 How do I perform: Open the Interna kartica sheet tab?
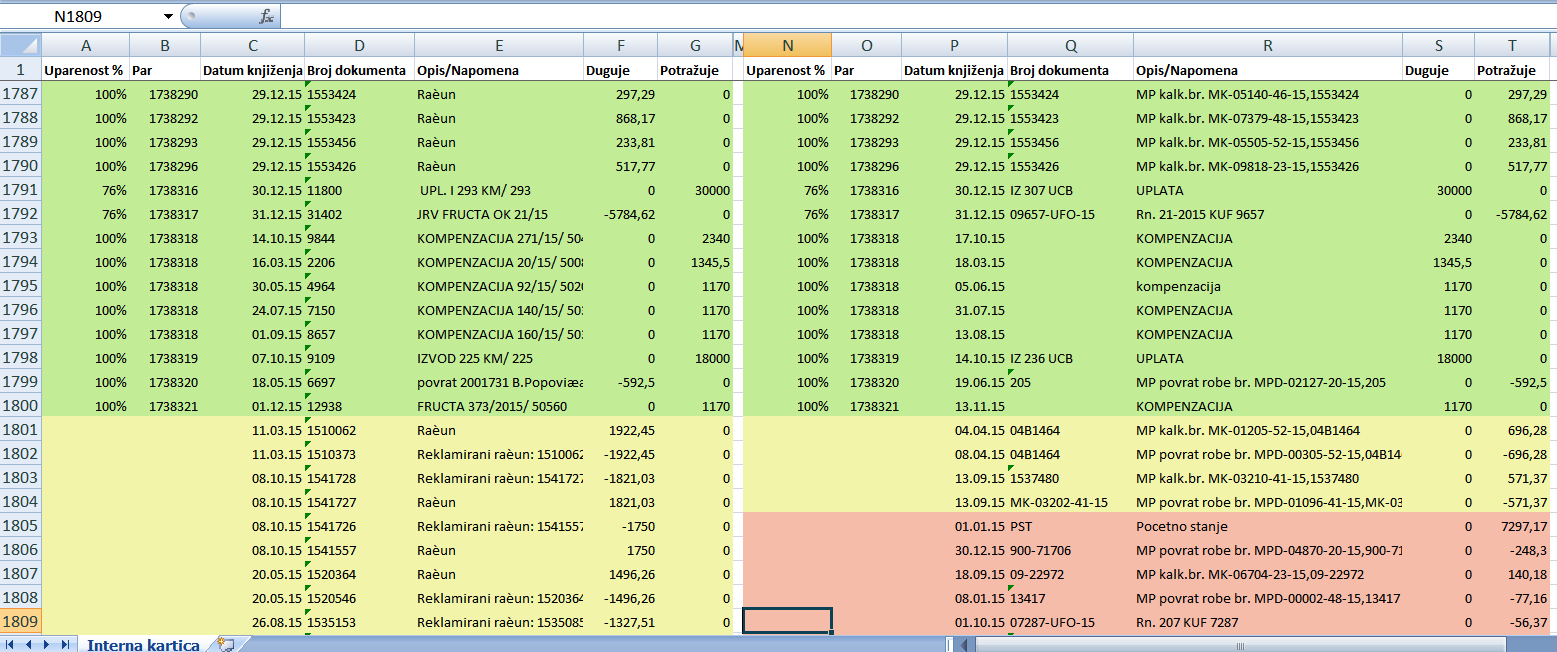coord(143,644)
